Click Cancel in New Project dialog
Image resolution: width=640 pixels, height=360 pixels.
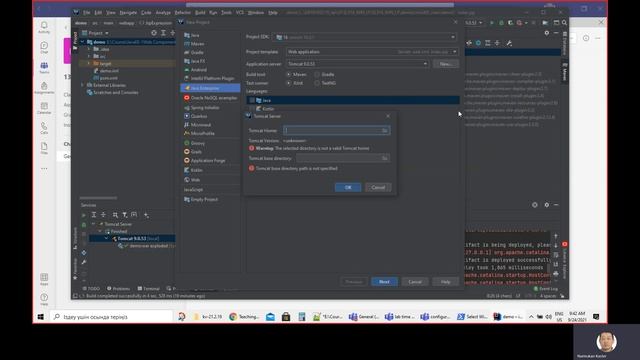pos(415,282)
